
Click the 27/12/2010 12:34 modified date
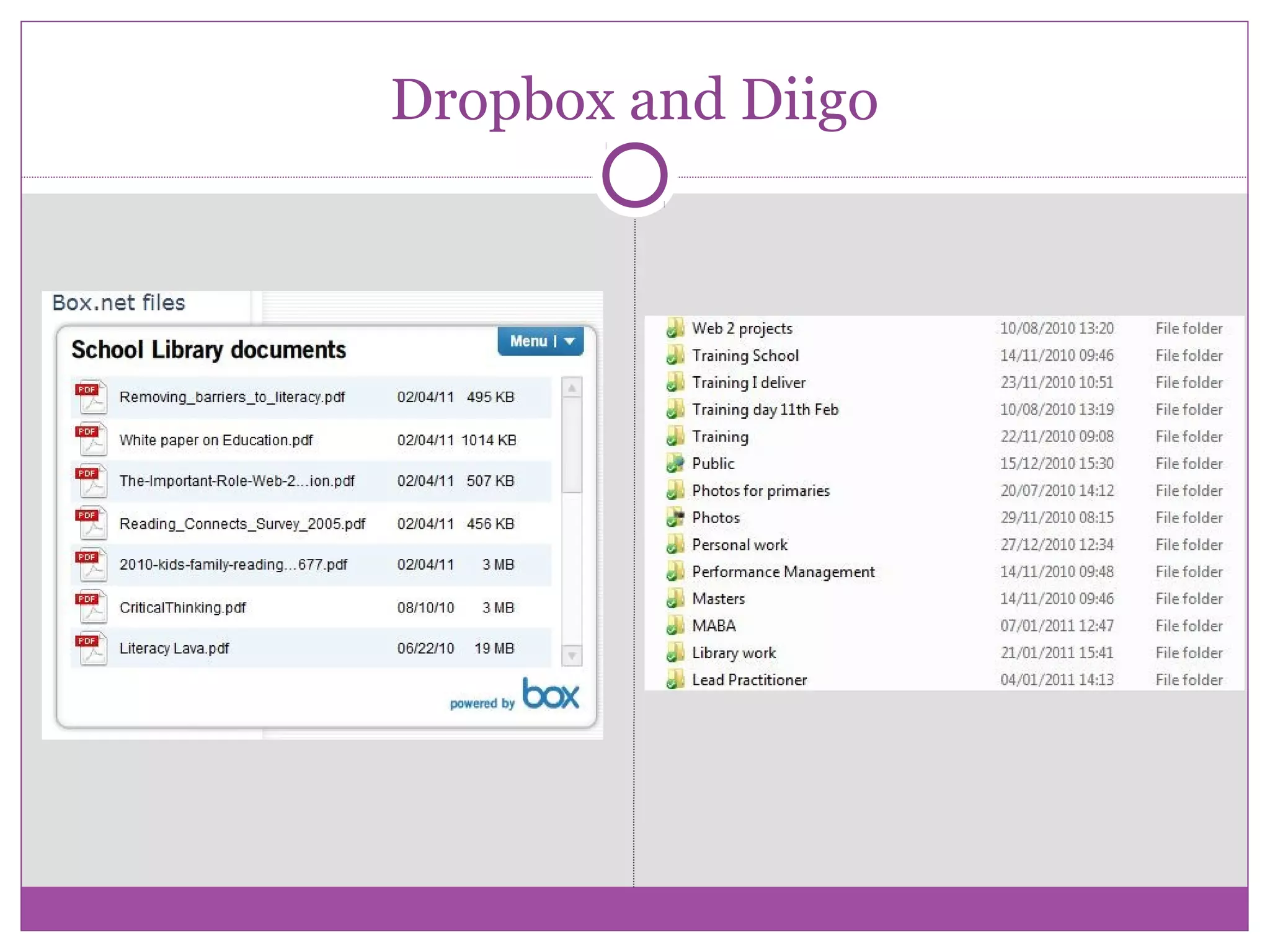point(1057,544)
